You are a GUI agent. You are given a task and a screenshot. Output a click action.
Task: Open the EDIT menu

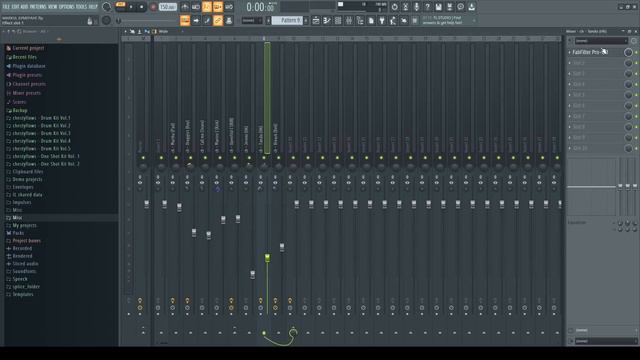point(15,7)
